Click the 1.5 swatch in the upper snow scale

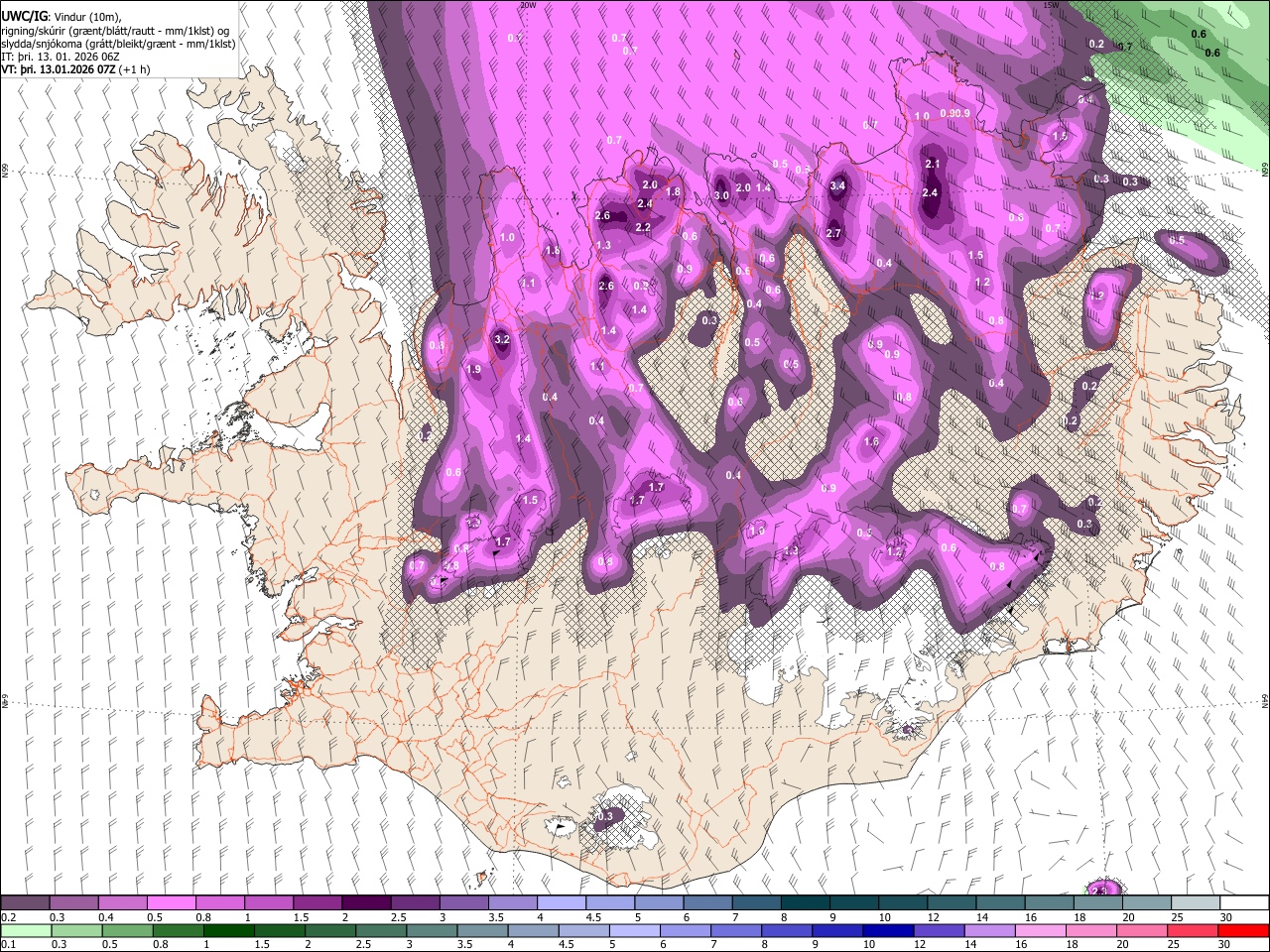point(317,903)
